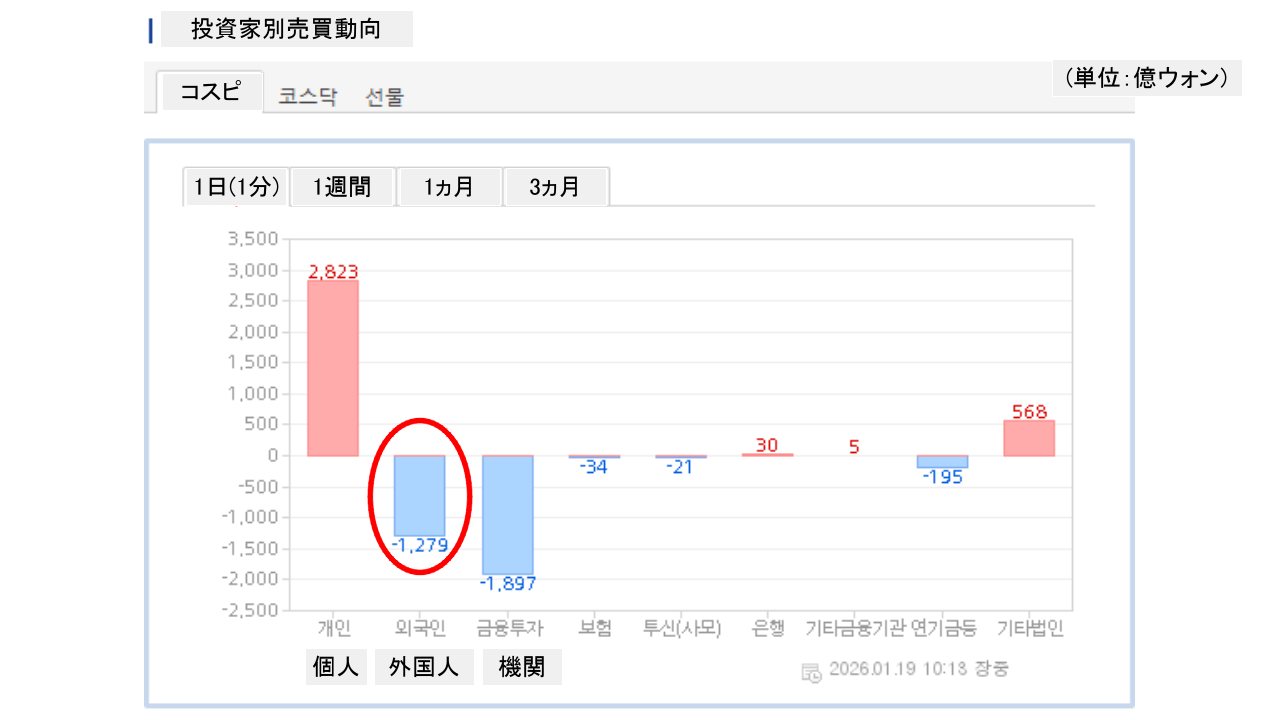
Task: Click the calendar clock icon beside timestamp
Action: click(811, 671)
